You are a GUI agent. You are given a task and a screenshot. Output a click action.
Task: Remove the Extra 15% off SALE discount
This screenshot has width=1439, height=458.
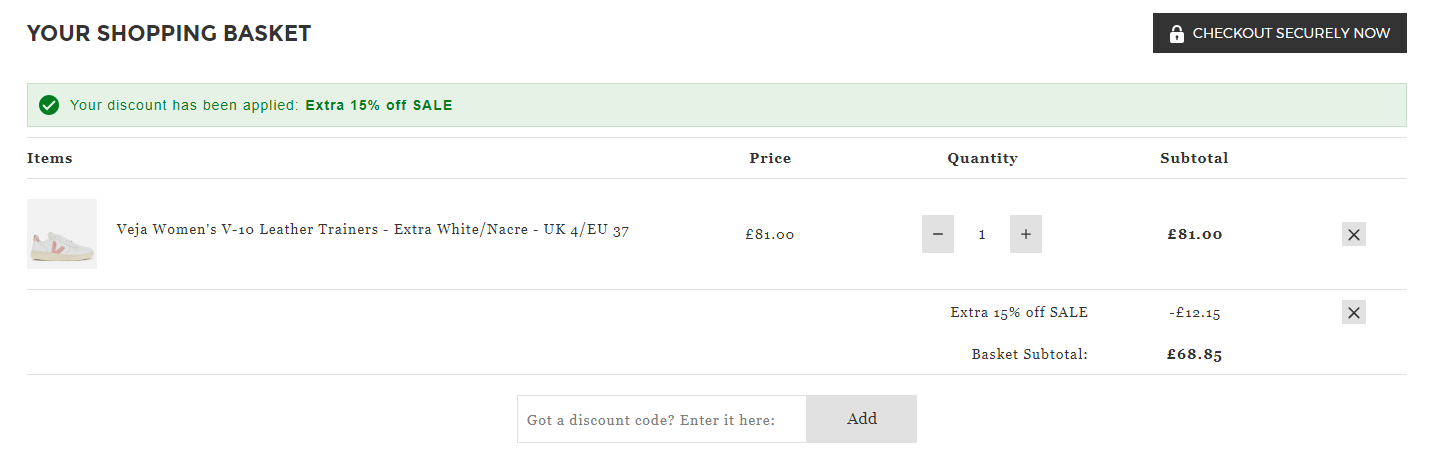pyautogui.click(x=1354, y=312)
